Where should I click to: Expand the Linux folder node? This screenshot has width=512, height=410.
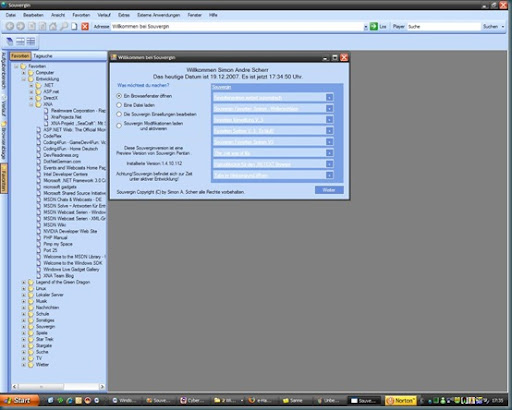[x=24, y=288]
